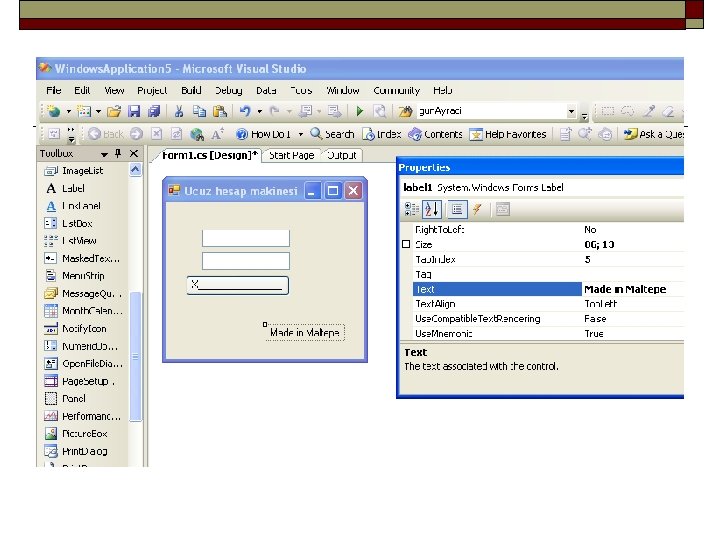This screenshot has height=540, width=720.
Task: Click the Toolbox scrollbar up arrow
Action: point(135,170)
